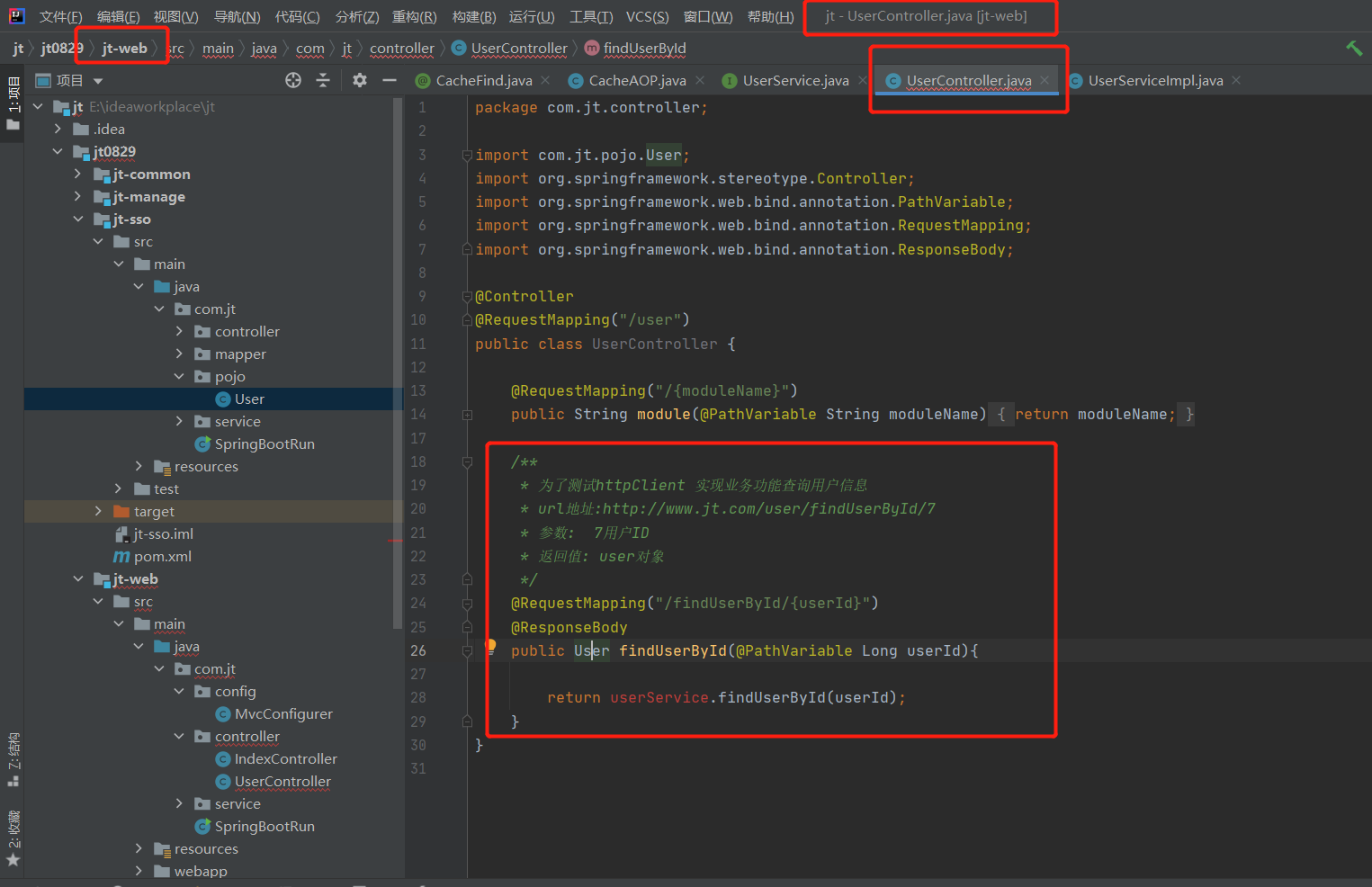1372x887 pixels.
Task: Open the Favorites tool window star icon
Action: pyautogui.click(x=13, y=860)
